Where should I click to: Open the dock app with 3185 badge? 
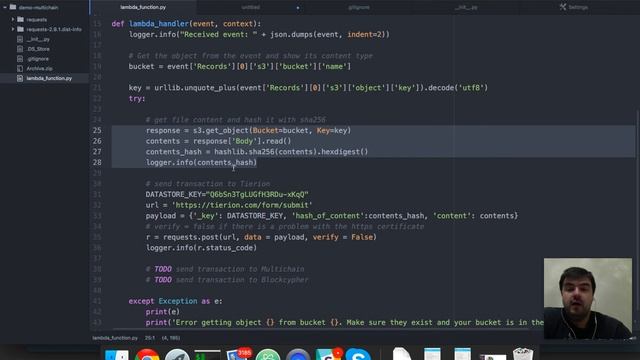238,354
